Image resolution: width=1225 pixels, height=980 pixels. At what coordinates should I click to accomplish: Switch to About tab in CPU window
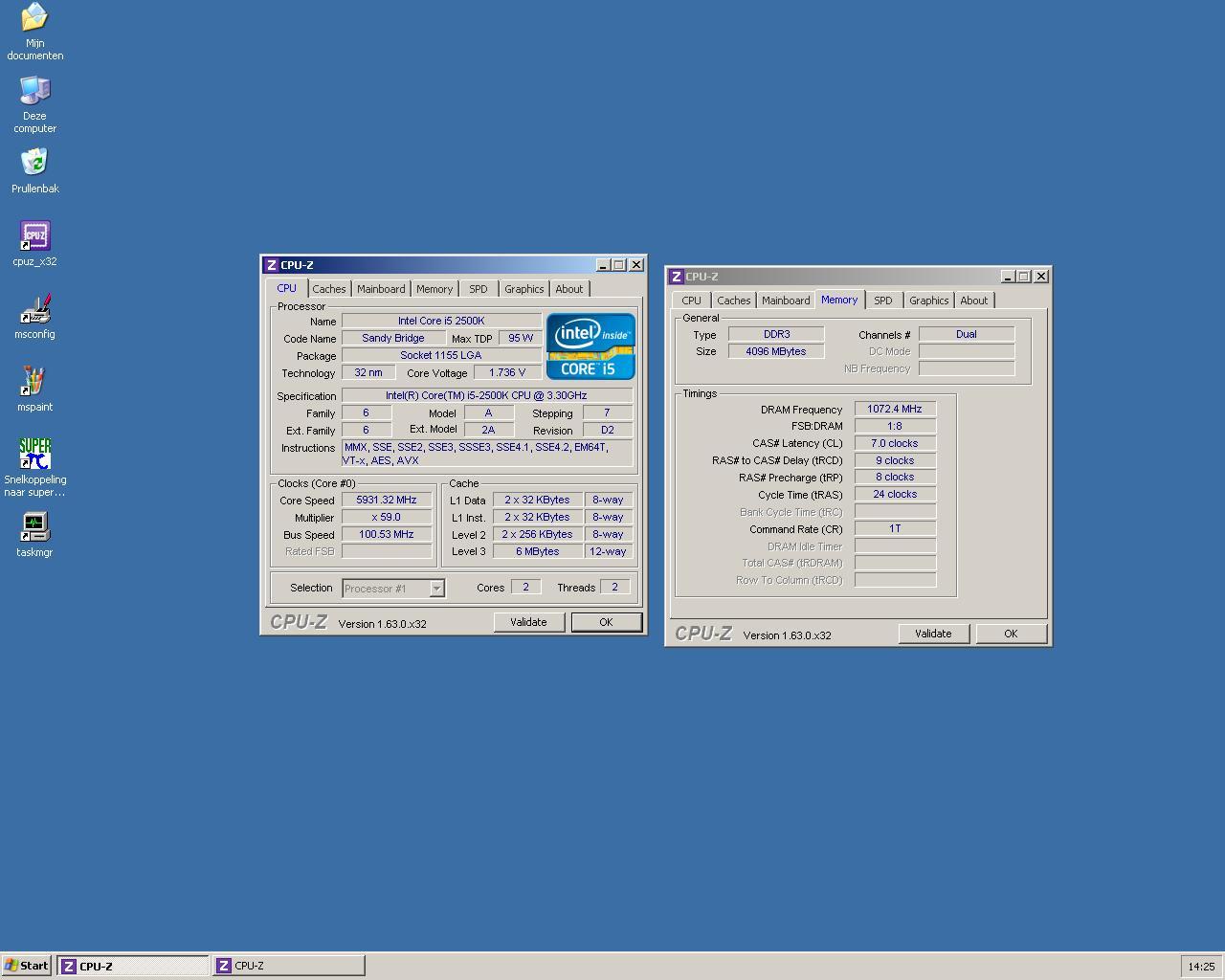[x=569, y=289]
